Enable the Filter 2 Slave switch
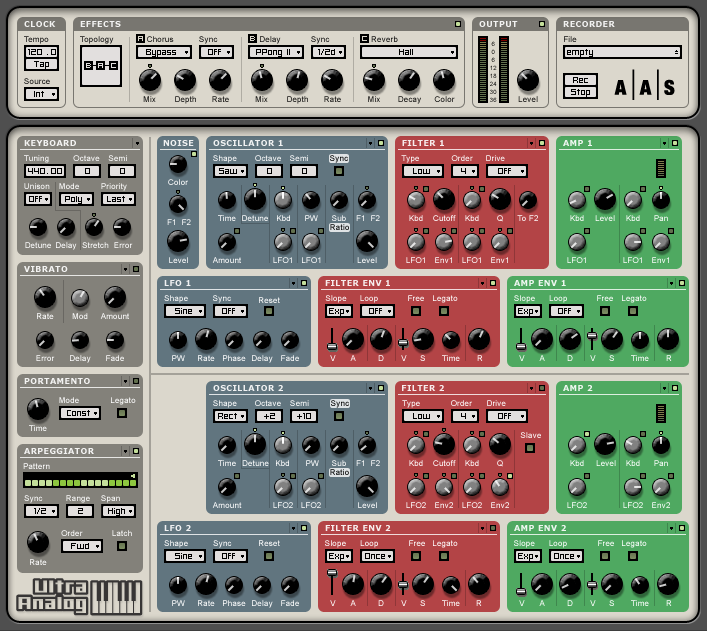The image size is (707, 631). pyautogui.click(x=529, y=448)
